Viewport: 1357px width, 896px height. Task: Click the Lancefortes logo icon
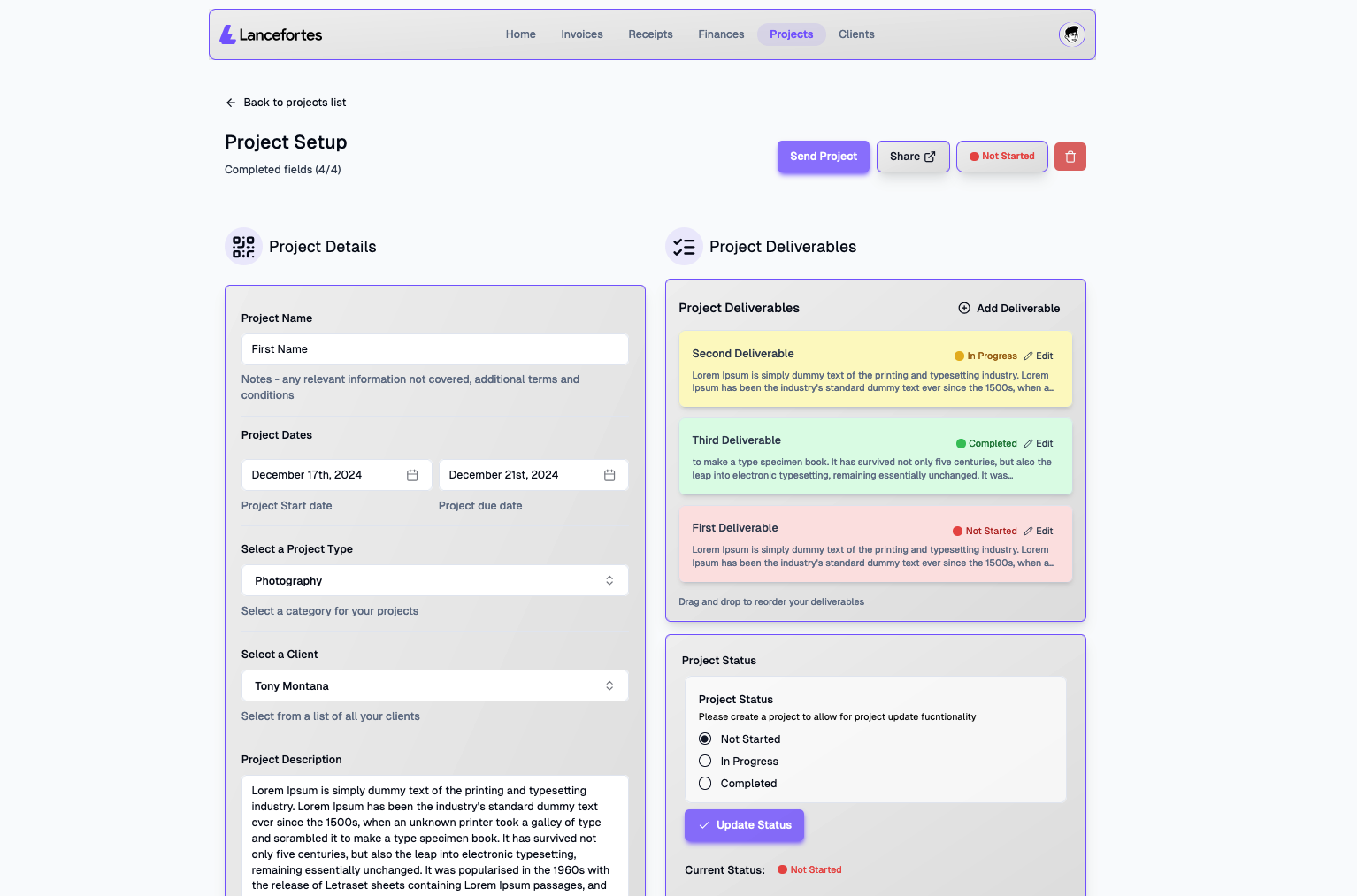pyautogui.click(x=227, y=34)
